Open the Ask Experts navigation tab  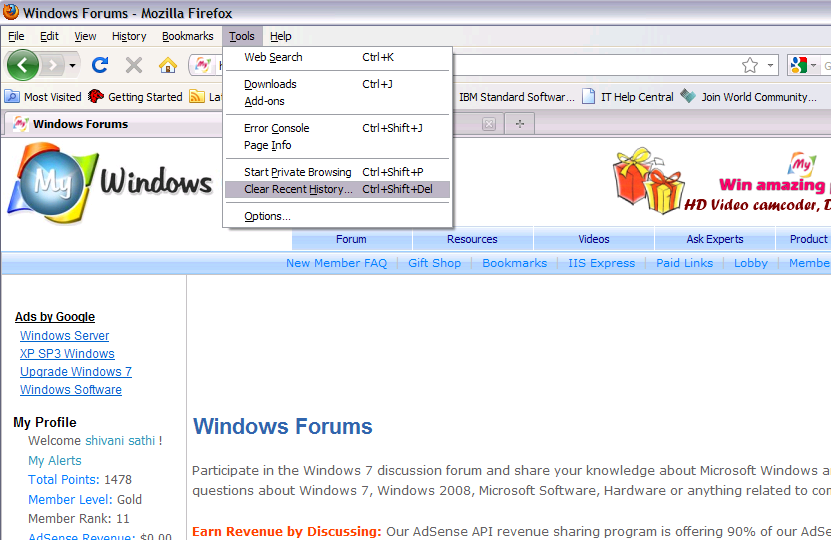coord(715,239)
